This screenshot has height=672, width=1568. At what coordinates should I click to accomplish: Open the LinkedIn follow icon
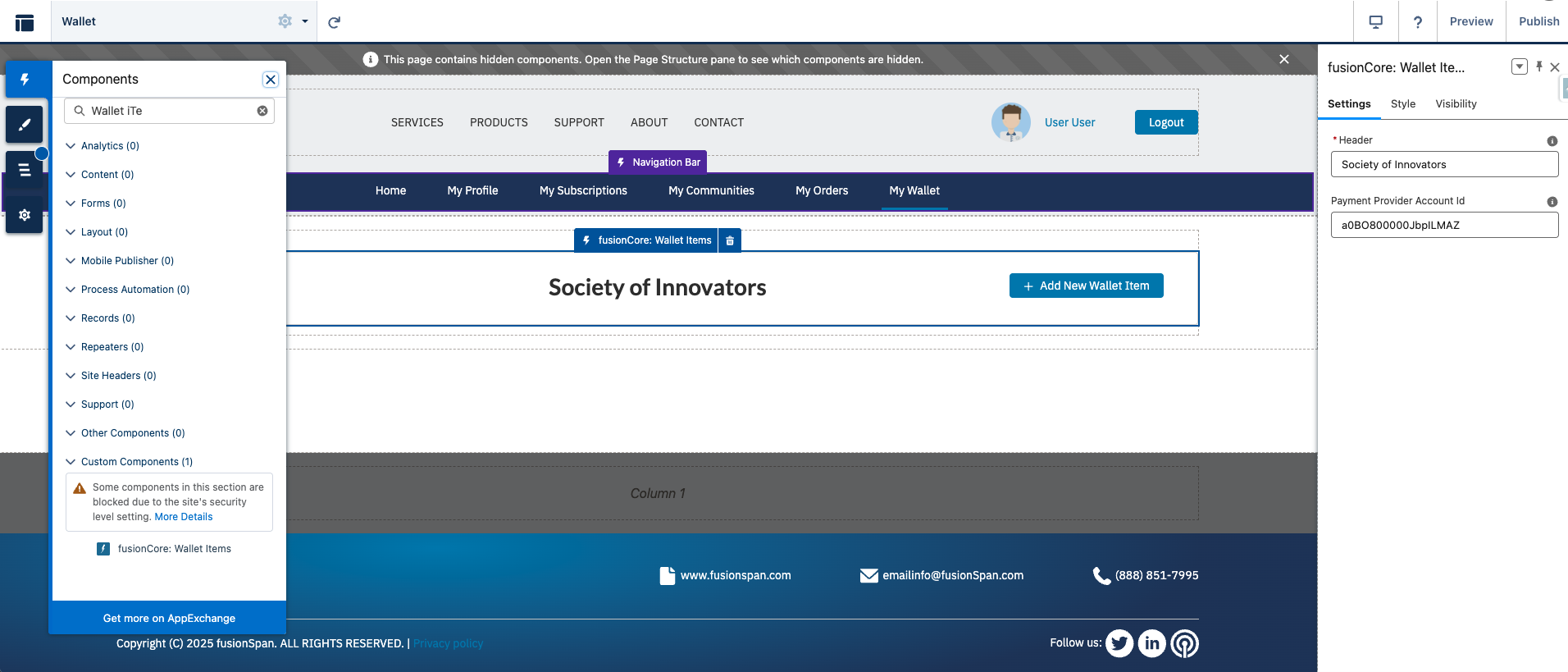tap(1152, 643)
